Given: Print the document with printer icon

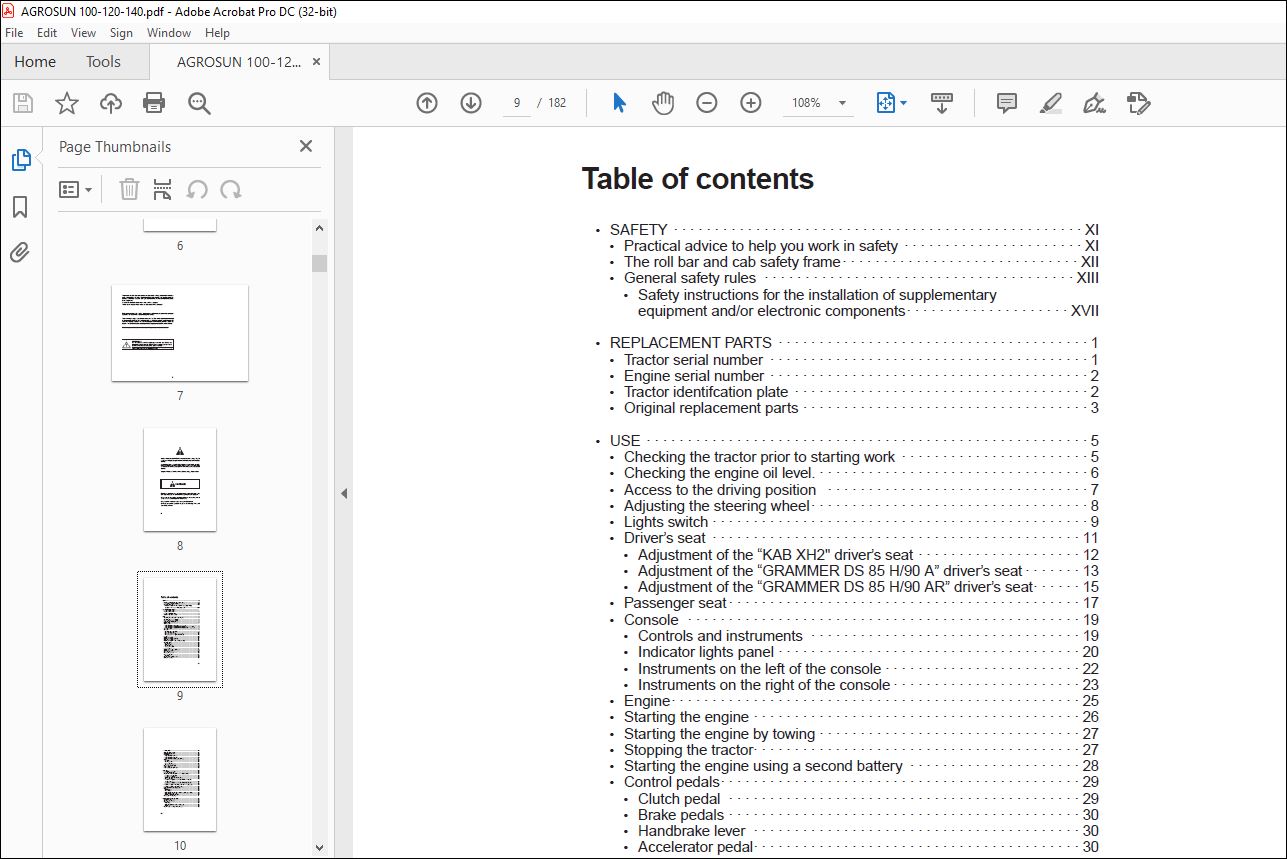Looking at the screenshot, I should (x=153, y=103).
